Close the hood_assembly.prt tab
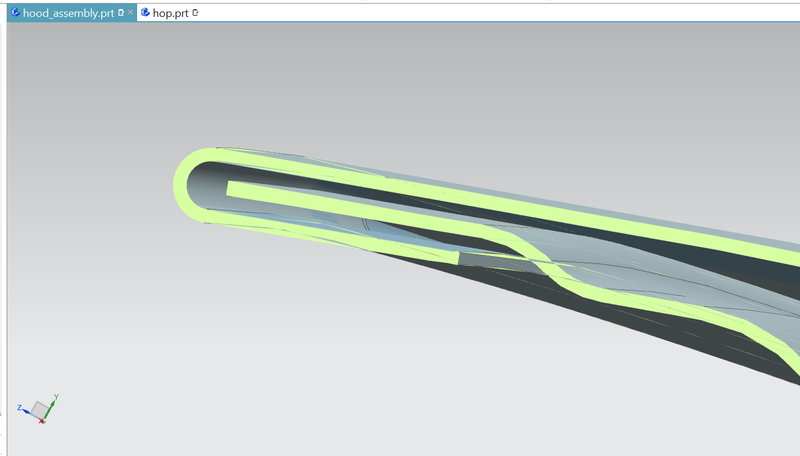Screen dimensions: 800x456 tap(131, 13)
